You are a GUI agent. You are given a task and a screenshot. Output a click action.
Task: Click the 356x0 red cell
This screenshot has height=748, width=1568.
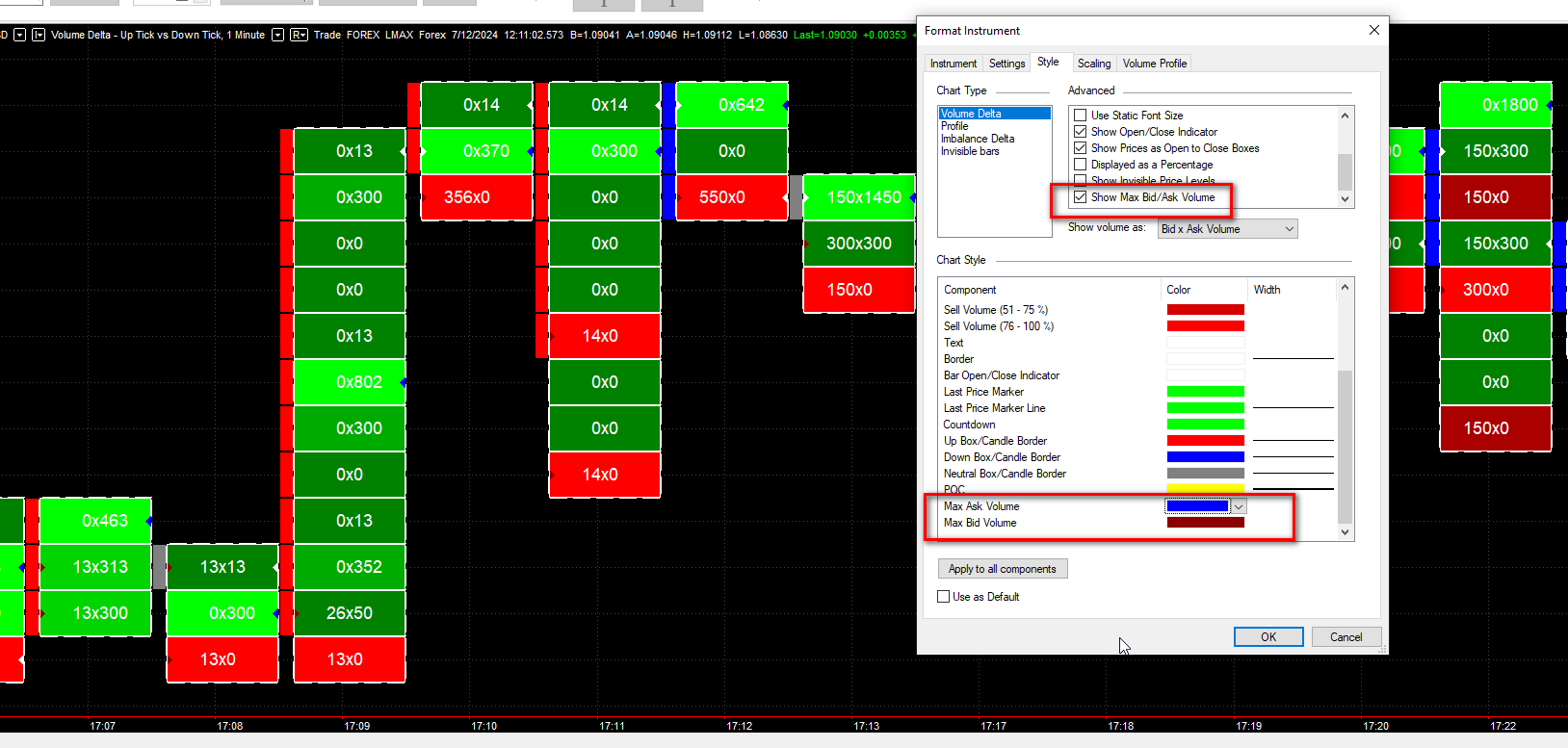[x=477, y=197]
